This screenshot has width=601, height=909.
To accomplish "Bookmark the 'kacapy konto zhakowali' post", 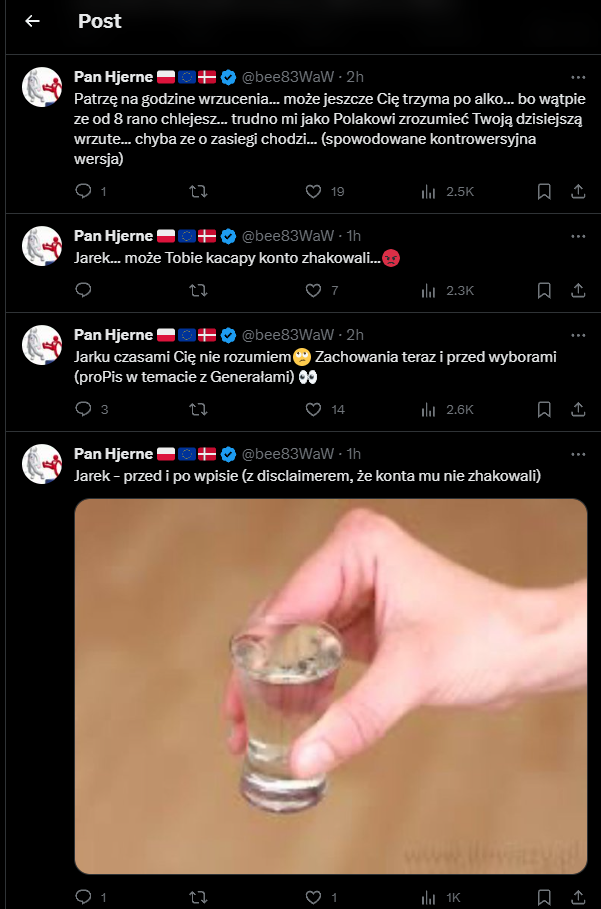I will [544, 290].
